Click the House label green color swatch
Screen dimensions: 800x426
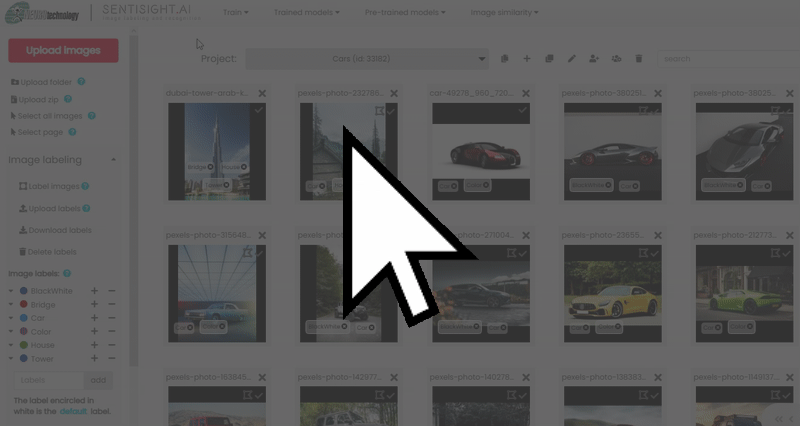click(23, 345)
